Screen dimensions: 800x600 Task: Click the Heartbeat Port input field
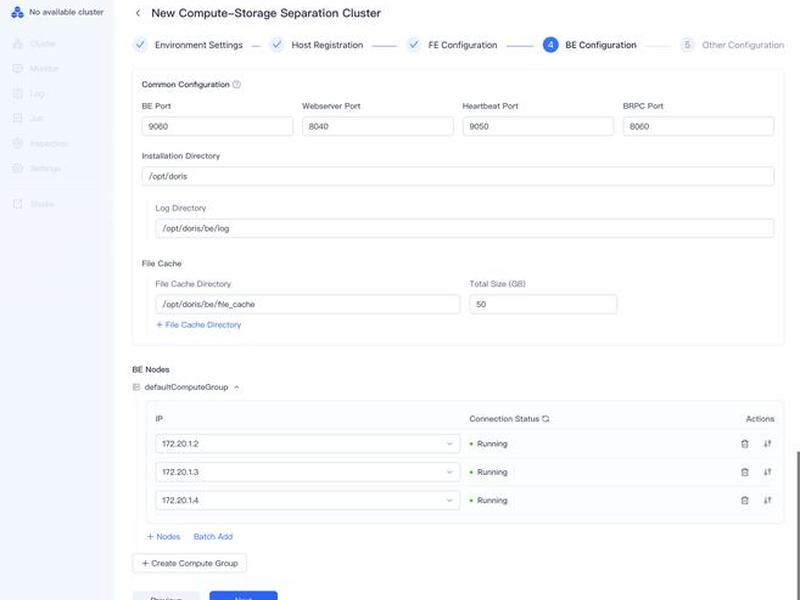(x=538, y=127)
